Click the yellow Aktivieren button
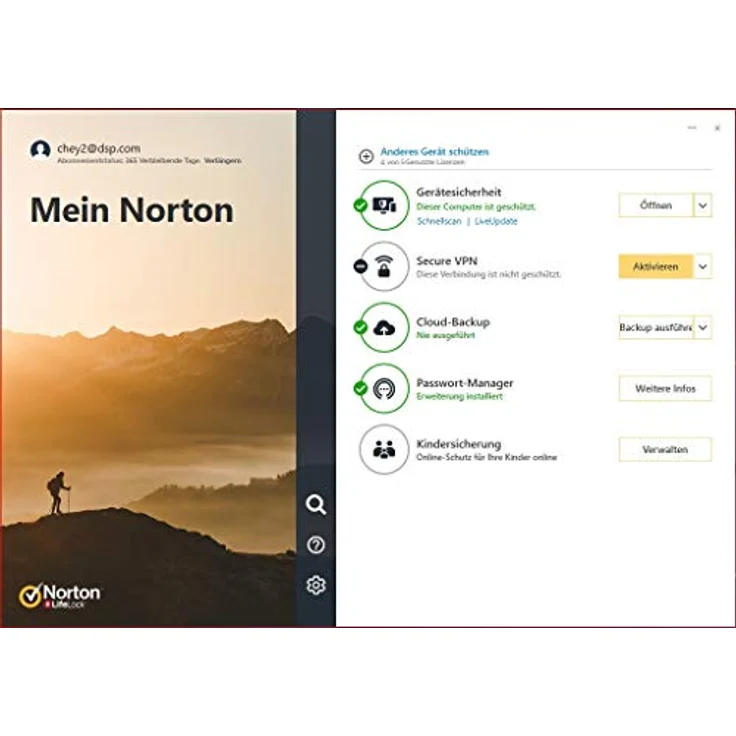 (x=656, y=266)
